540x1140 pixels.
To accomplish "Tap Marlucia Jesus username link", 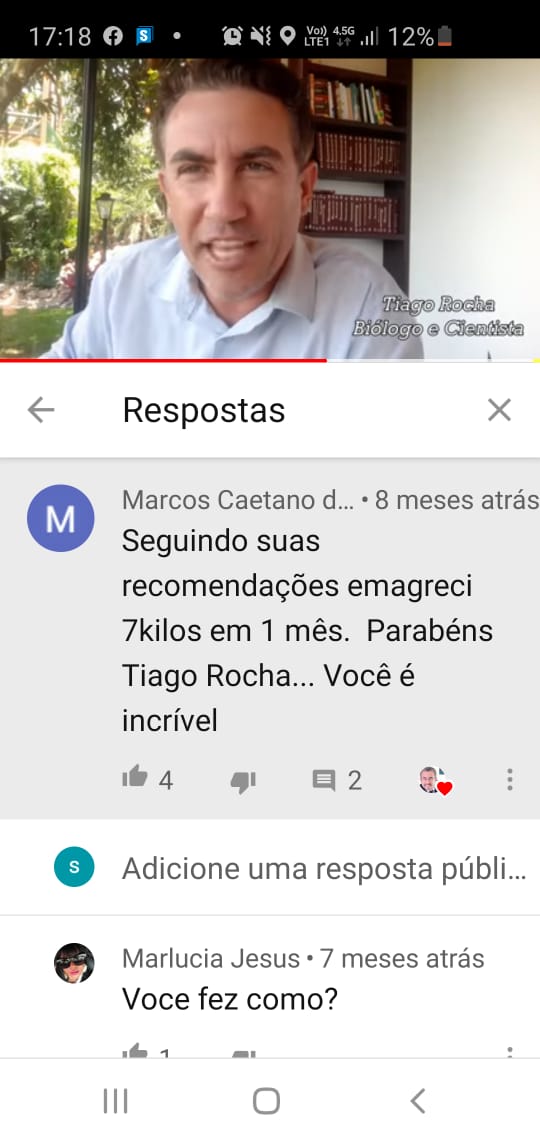I will [211, 958].
